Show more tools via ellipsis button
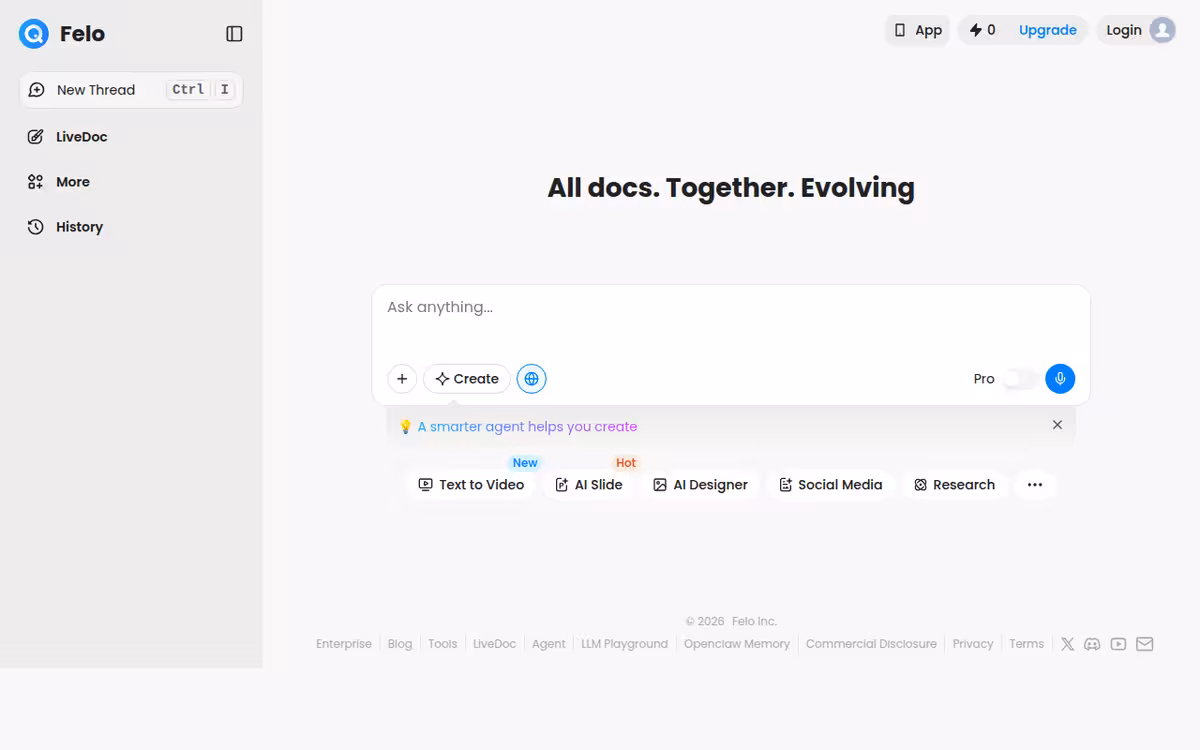 click(x=1035, y=485)
